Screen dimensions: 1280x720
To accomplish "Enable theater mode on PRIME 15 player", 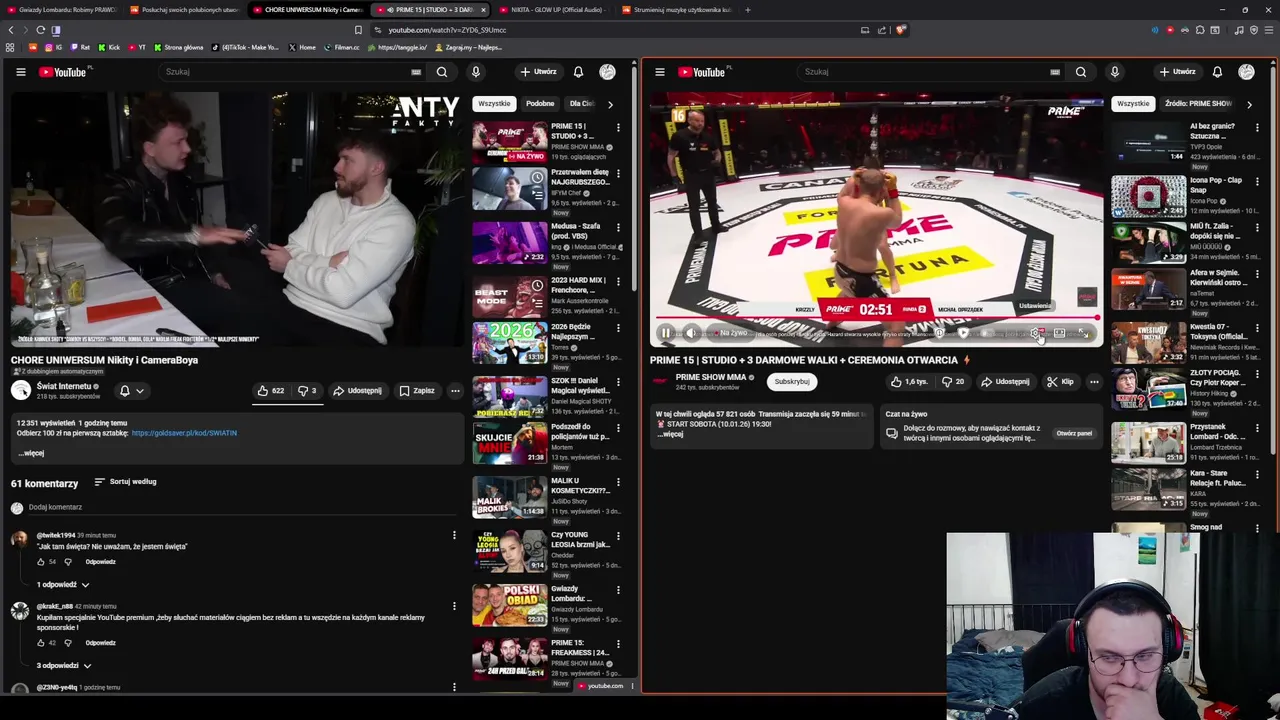I will (x=1060, y=333).
